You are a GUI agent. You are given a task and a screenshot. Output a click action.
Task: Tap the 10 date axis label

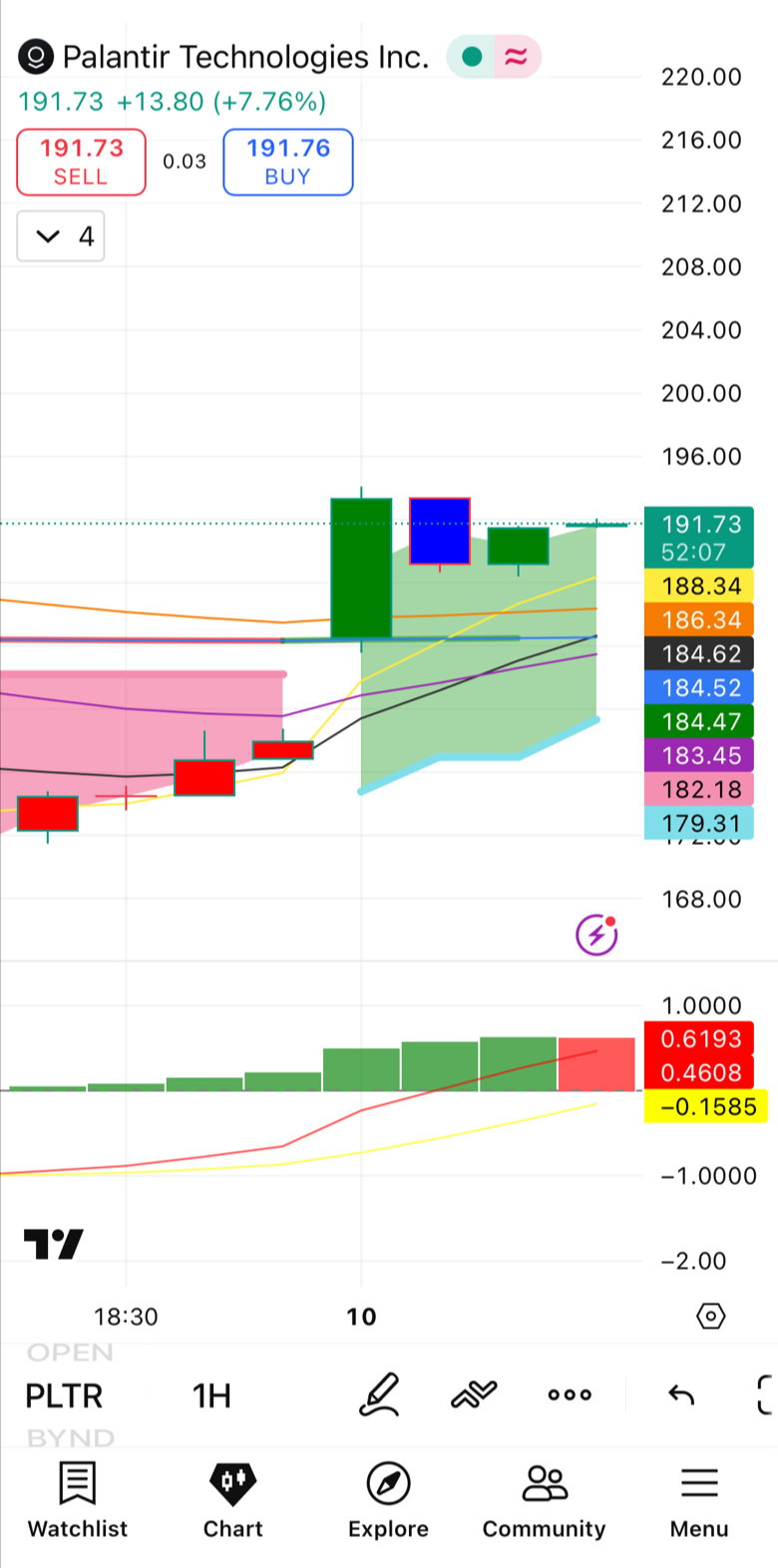(361, 1317)
